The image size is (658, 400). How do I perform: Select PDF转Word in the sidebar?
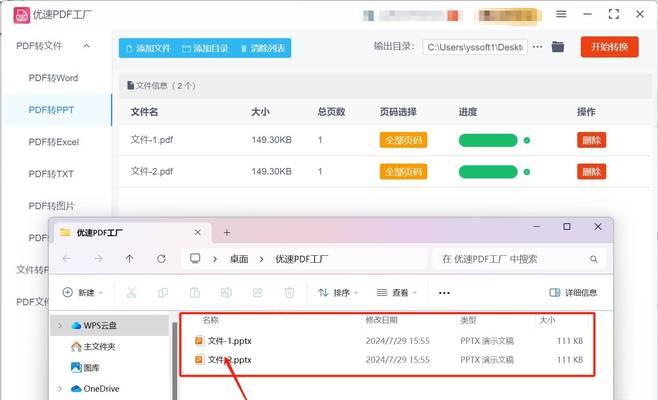click(53, 78)
